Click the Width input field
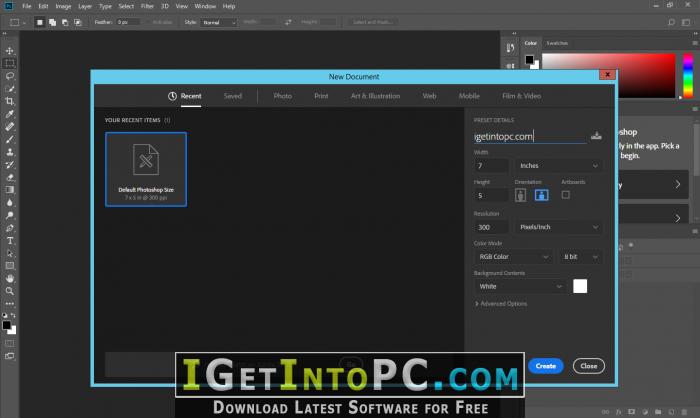700x418 pixels. click(491, 166)
